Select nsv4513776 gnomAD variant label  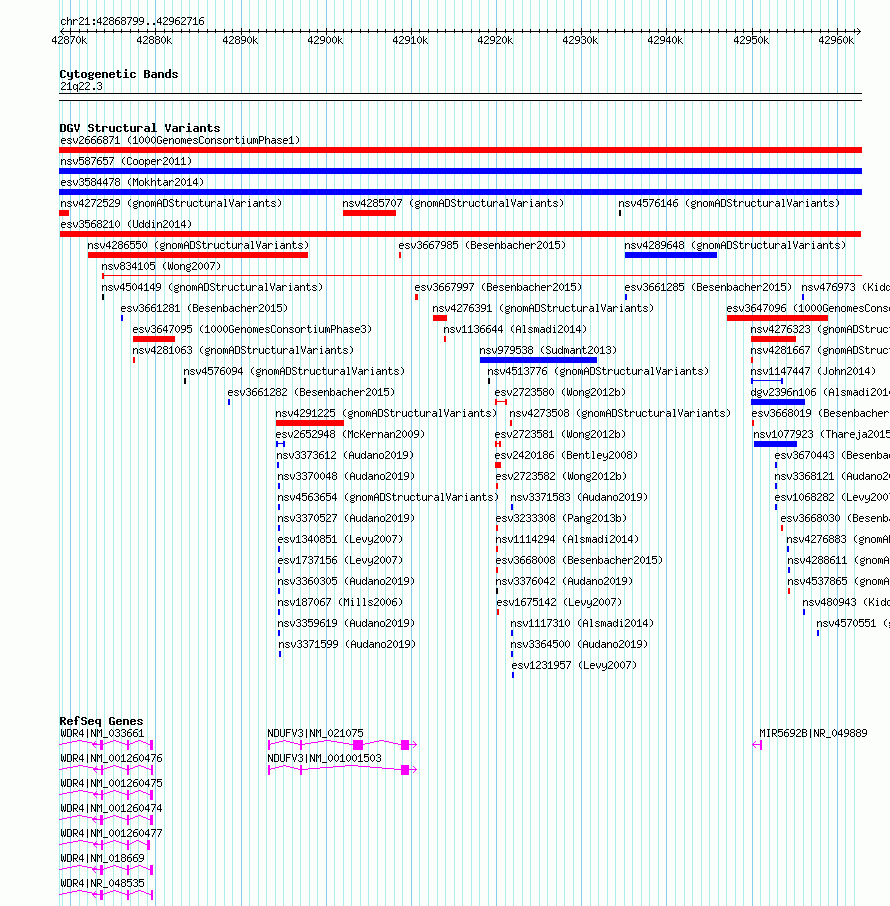point(598,371)
